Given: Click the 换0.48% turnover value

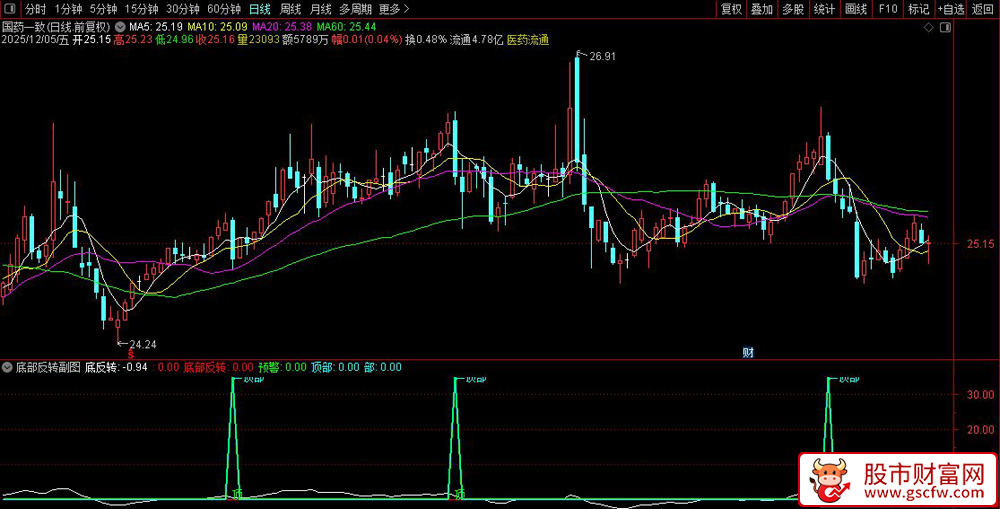Looking at the screenshot, I should [426, 40].
